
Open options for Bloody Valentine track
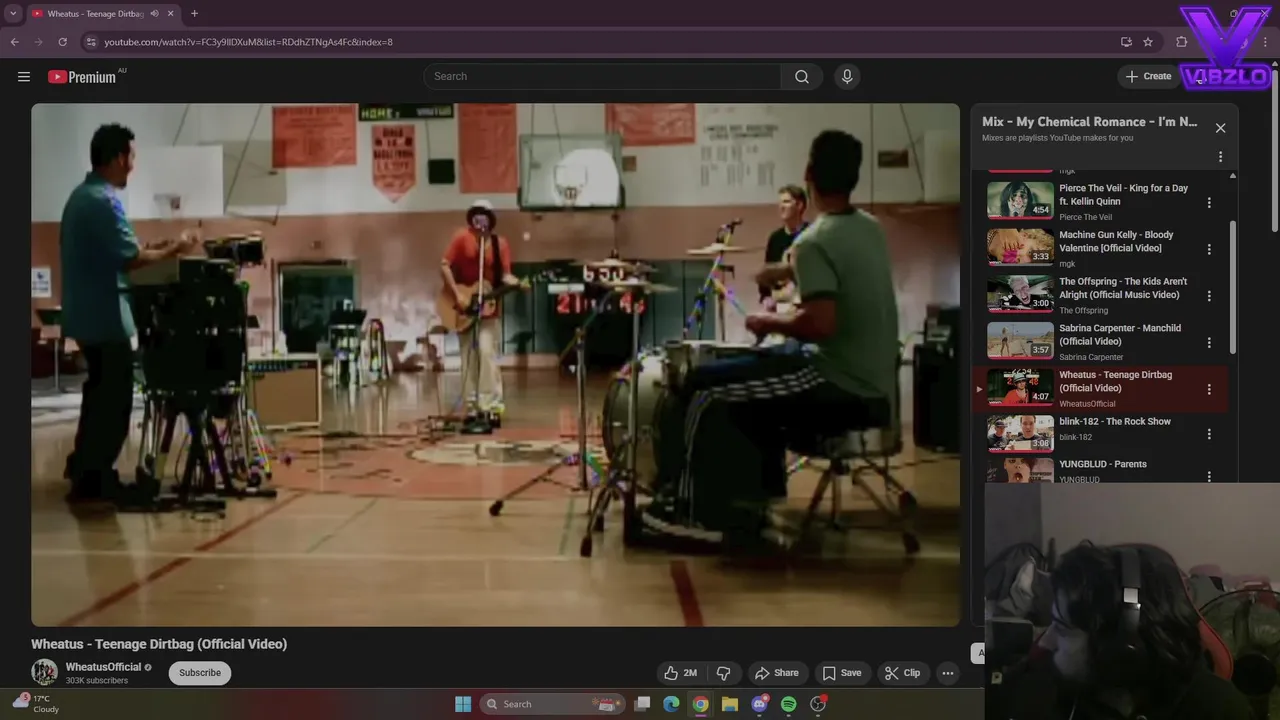click(x=1209, y=249)
